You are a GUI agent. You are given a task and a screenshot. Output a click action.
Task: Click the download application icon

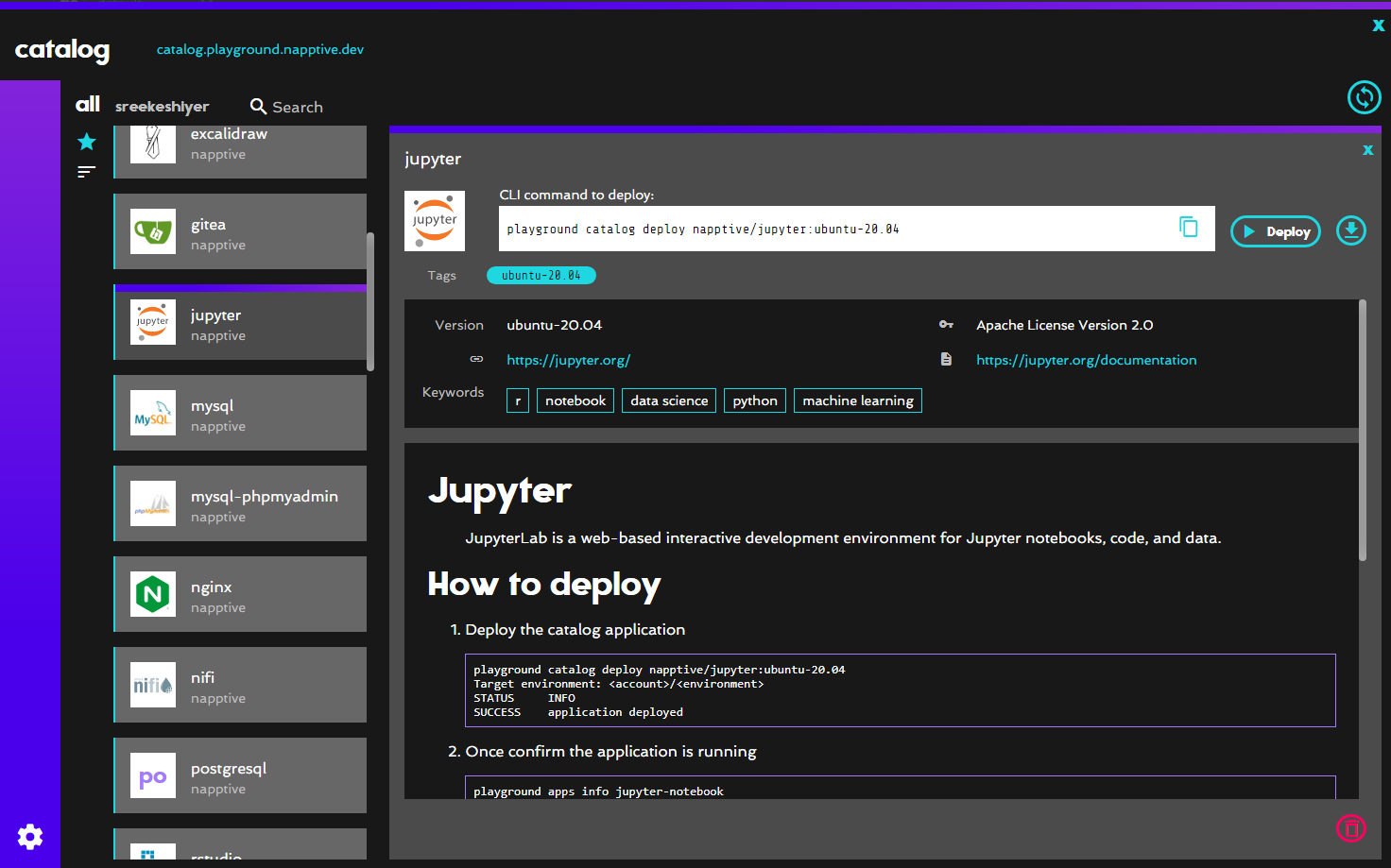pyautogui.click(x=1351, y=230)
